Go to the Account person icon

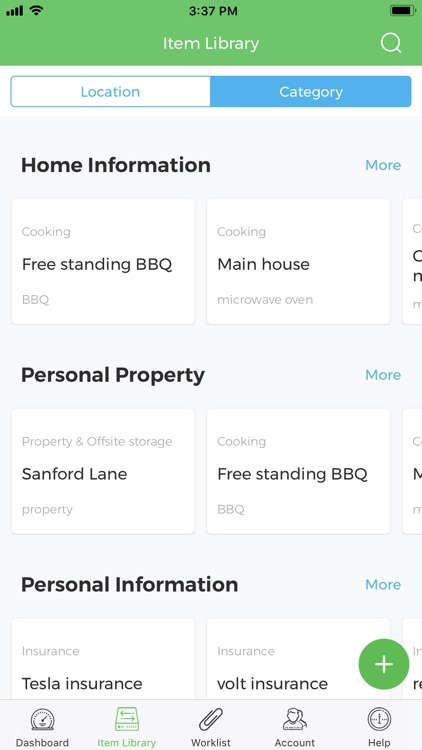(x=295, y=719)
